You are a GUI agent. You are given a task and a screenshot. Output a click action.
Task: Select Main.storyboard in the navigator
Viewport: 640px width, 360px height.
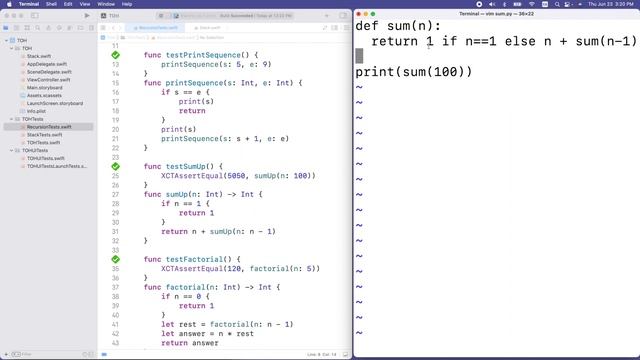[x=44, y=87]
